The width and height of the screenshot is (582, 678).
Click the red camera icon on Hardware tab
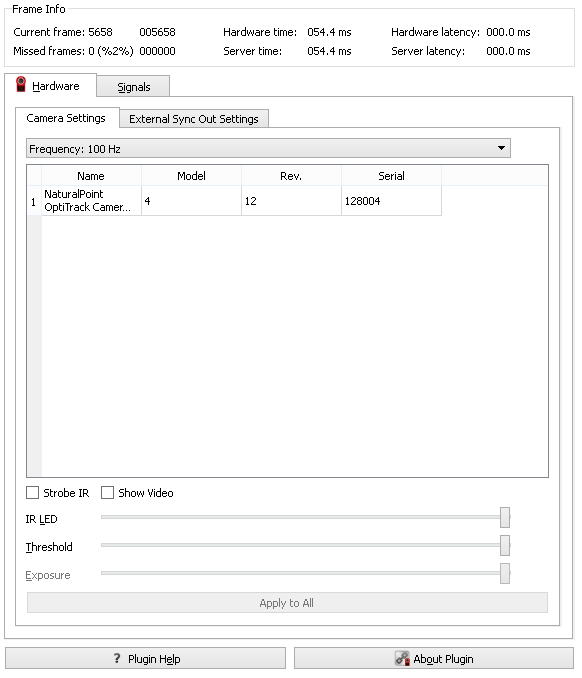(x=21, y=84)
